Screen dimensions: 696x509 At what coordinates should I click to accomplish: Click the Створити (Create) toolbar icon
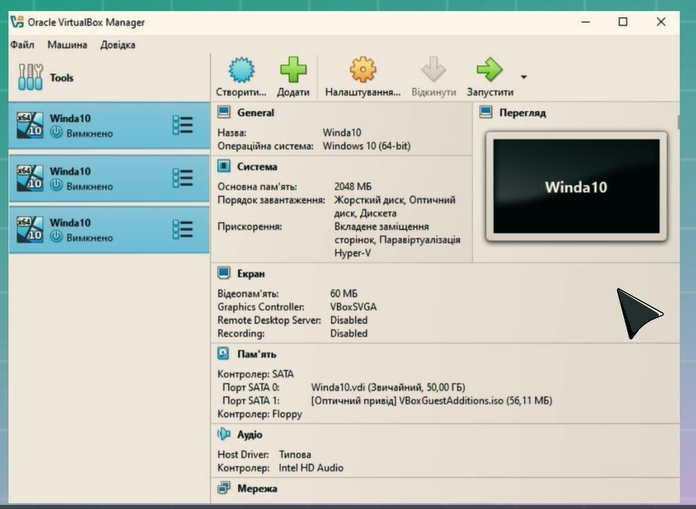tap(241, 70)
